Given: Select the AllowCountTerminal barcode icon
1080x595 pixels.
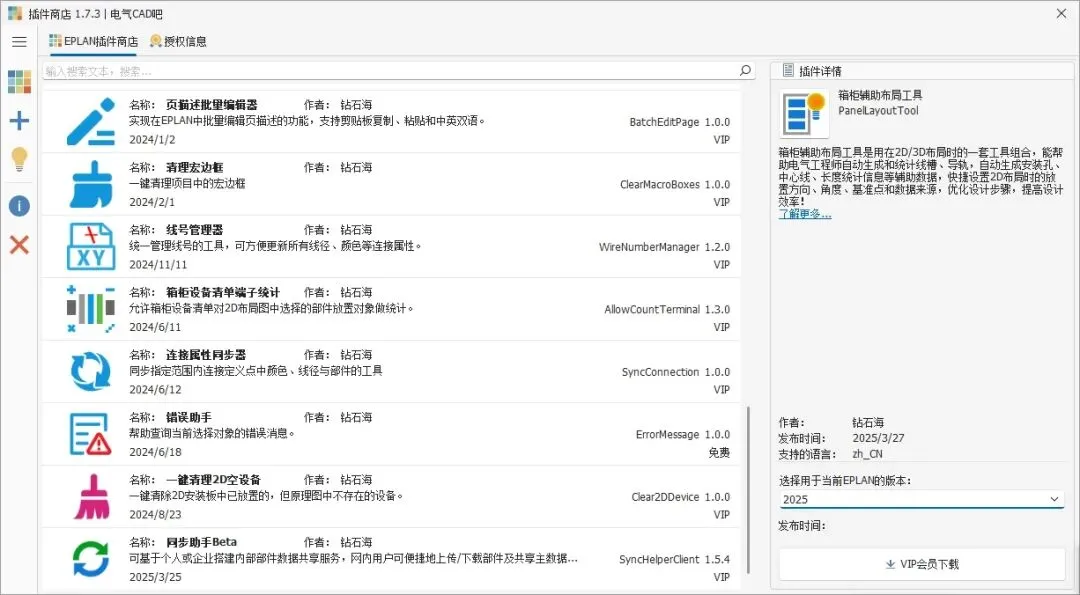Looking at the screenshot, I should coord(91,309).
